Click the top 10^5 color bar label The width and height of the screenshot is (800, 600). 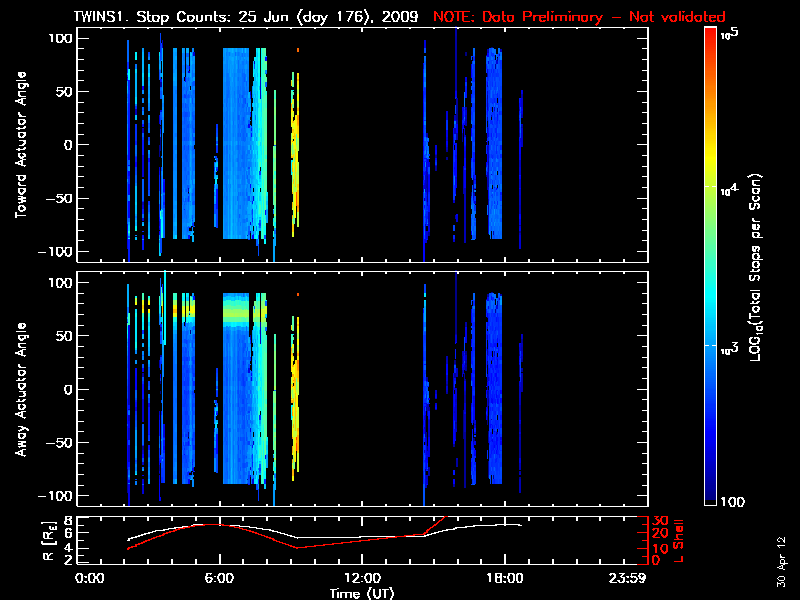(729, 34)
